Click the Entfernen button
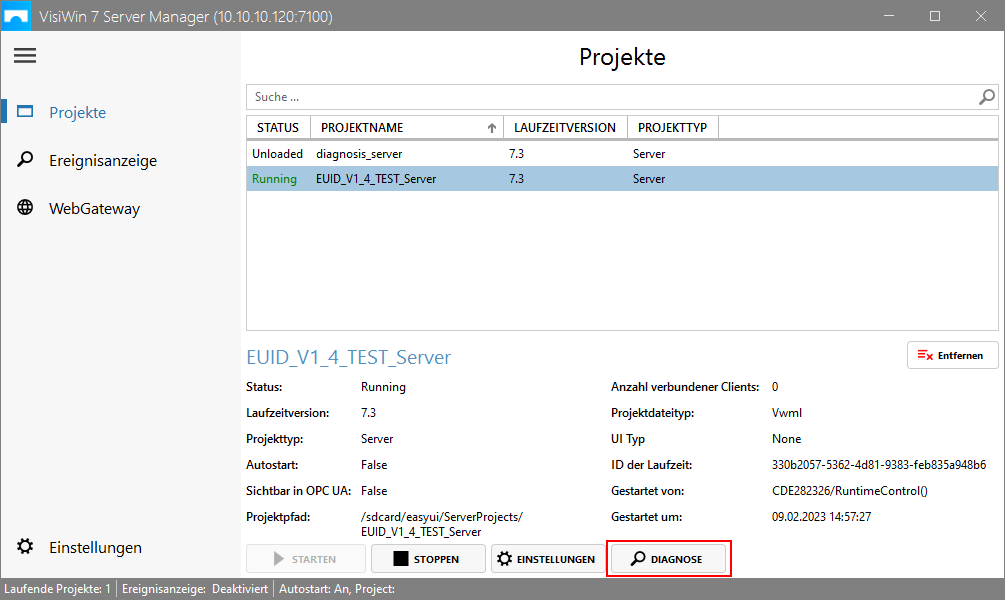This screenshot has height=600, width=1005. tap(952, 355)
